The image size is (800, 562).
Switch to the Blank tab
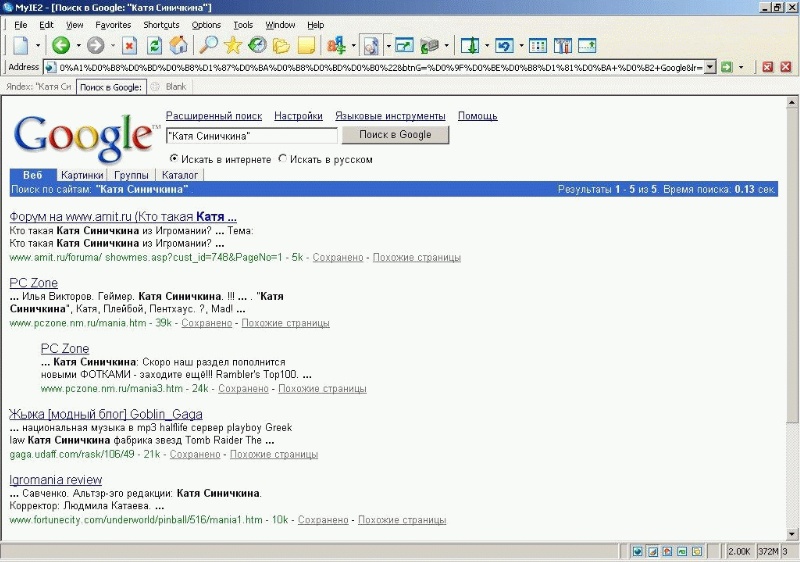tap(171, 87)
